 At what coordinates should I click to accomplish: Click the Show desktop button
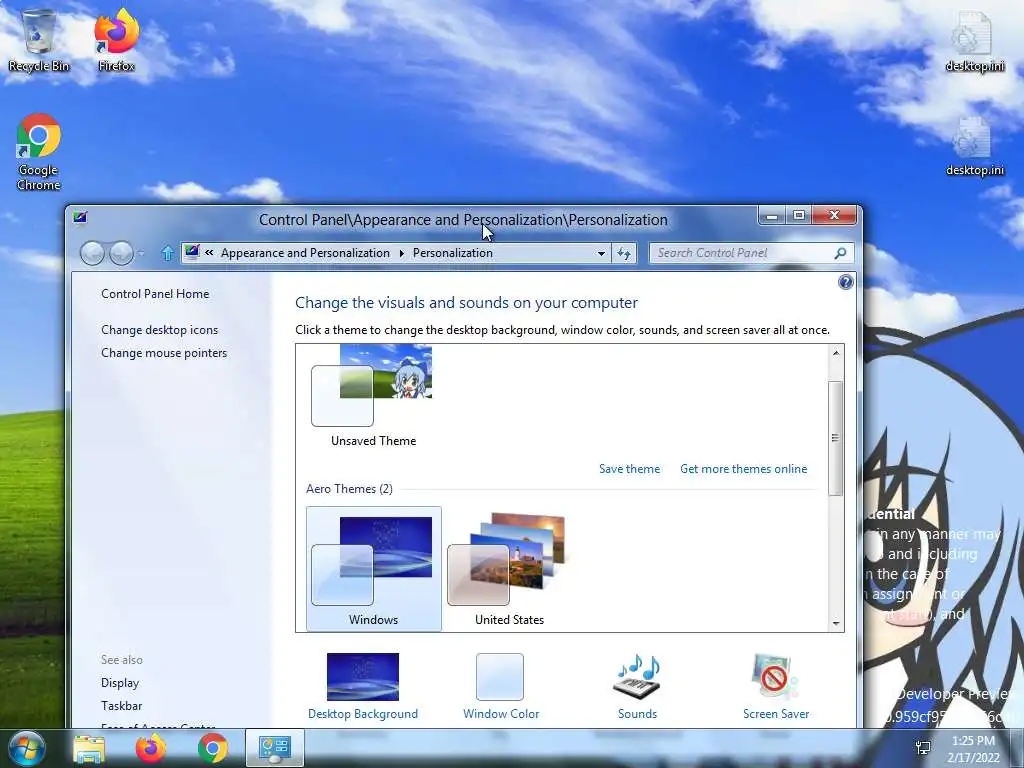coord(1016,748)
